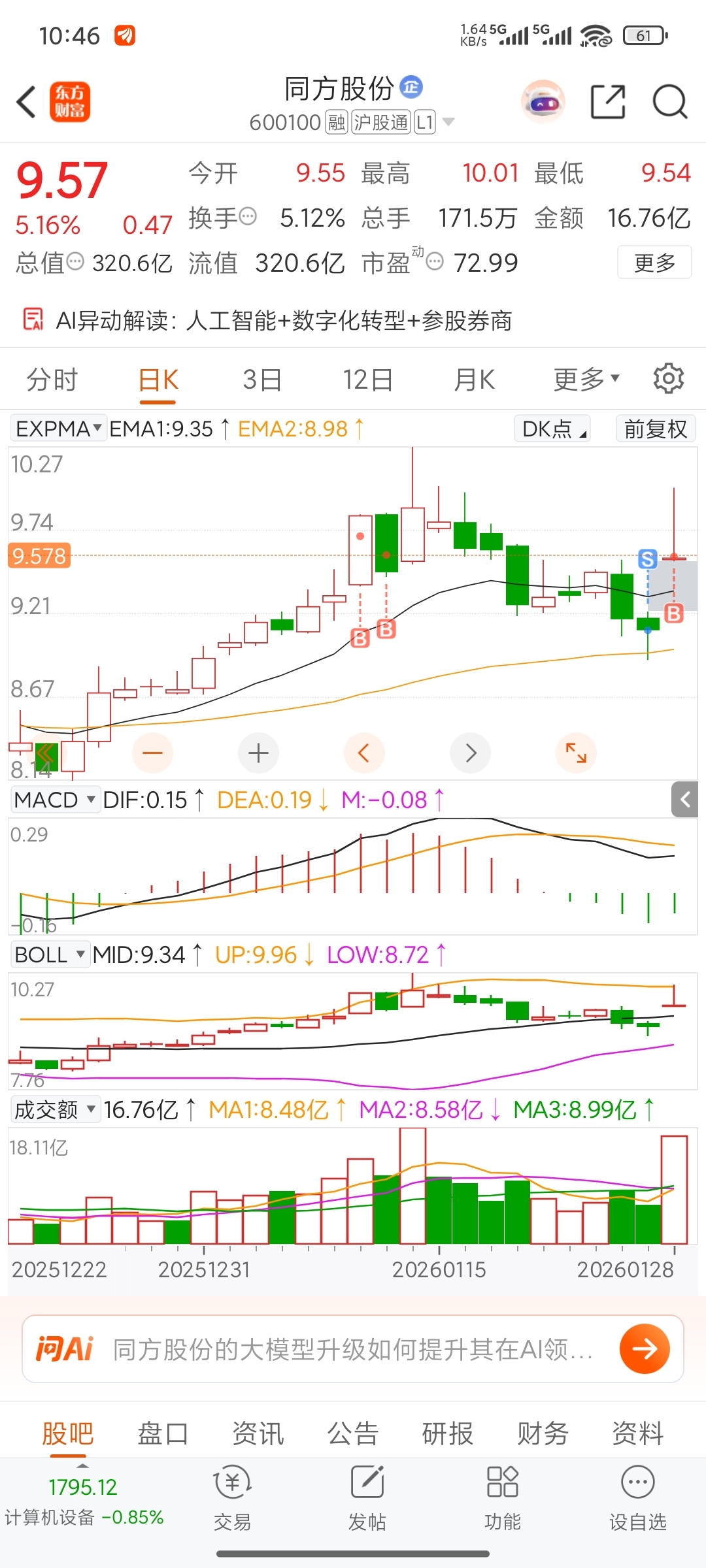Switch to 3日 chart tab

point(262,379)
